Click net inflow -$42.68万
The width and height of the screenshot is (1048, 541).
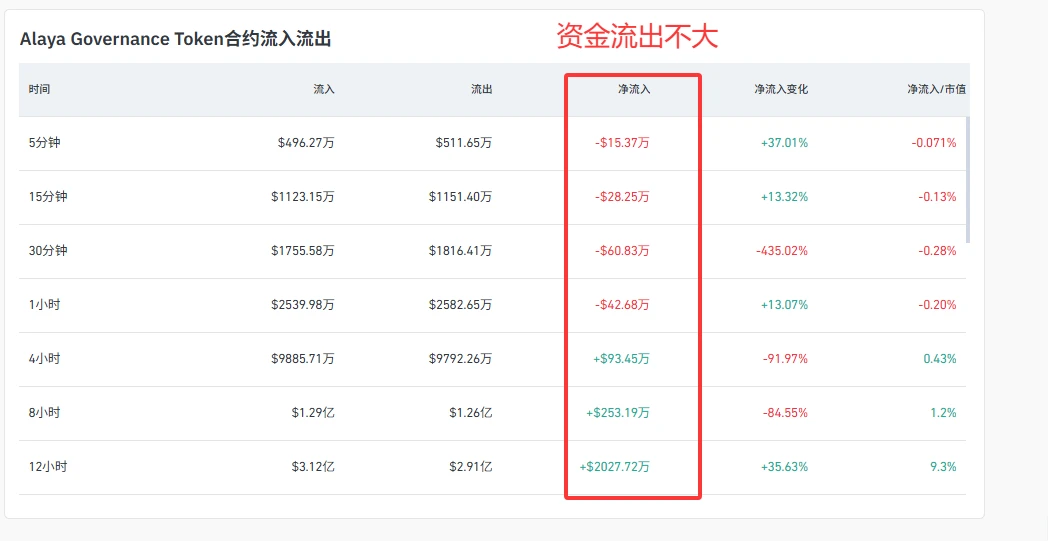(x=622, y=304)
